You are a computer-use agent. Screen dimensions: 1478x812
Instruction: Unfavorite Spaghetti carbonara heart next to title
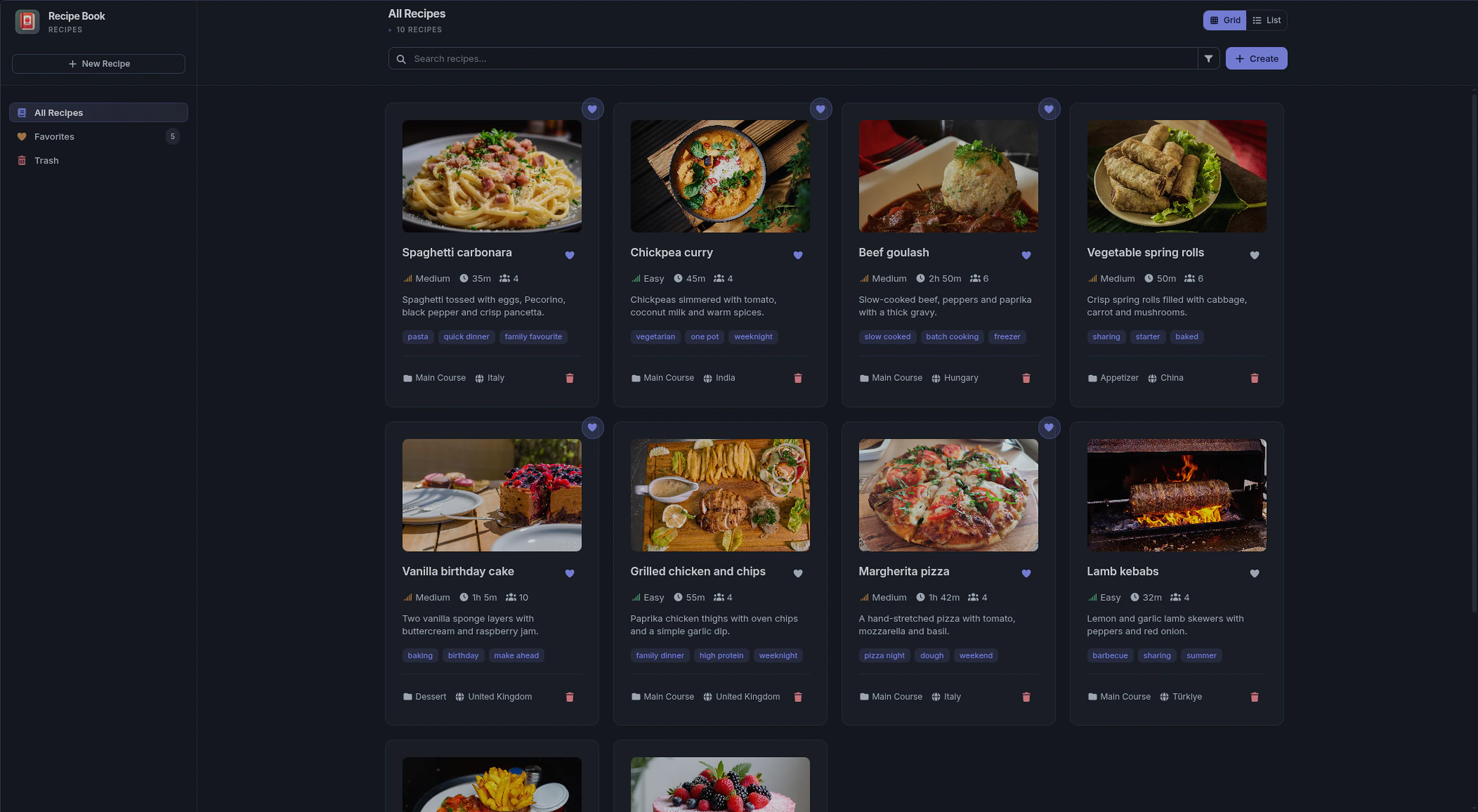(x=570, y=255)
